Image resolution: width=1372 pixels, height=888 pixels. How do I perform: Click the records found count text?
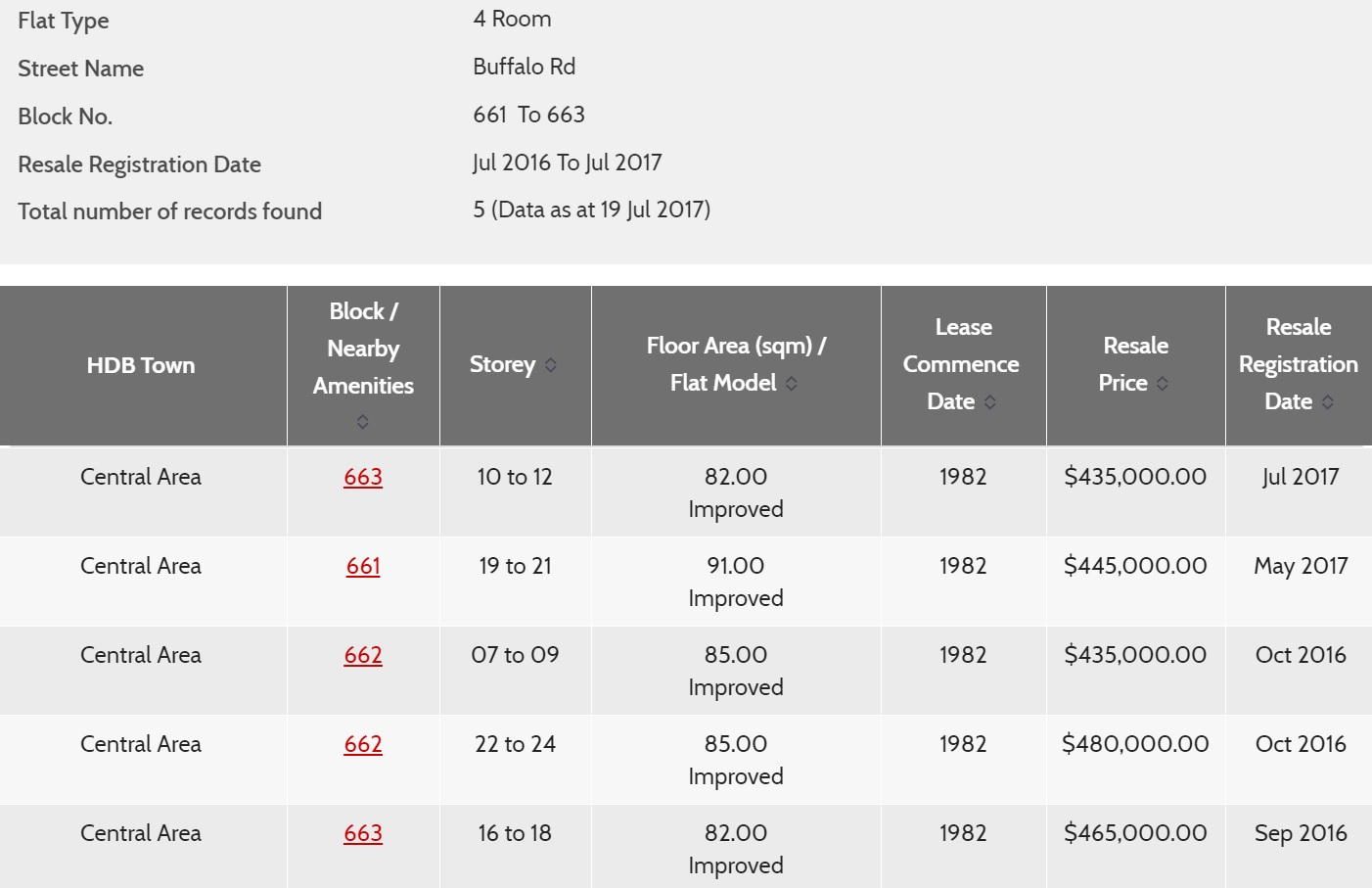click(591, 210)
